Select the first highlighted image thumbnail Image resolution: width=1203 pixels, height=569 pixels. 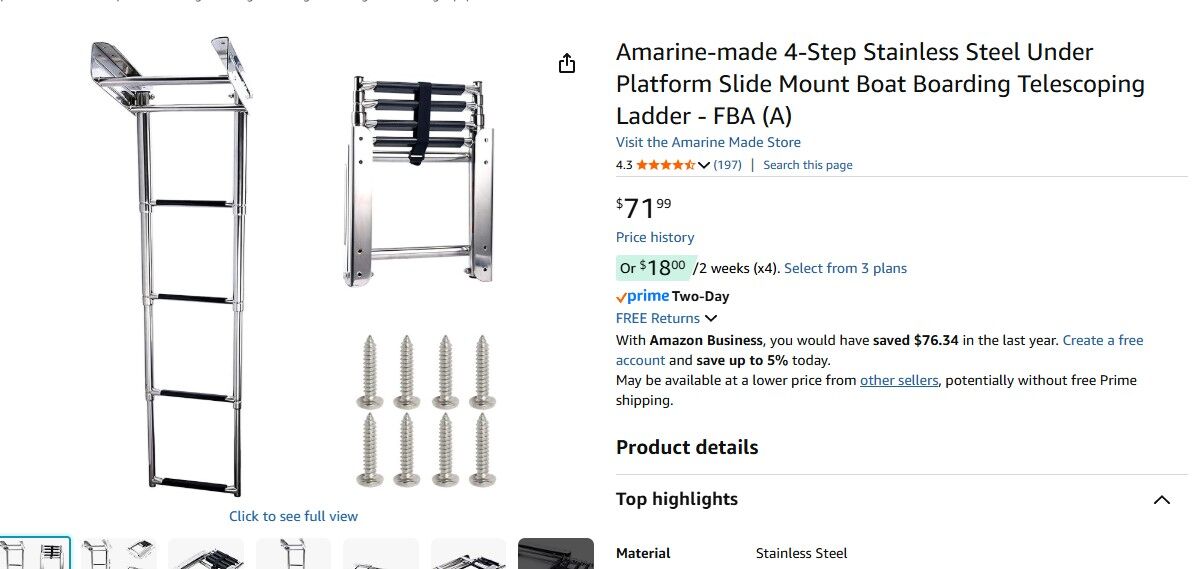point(34,554)
